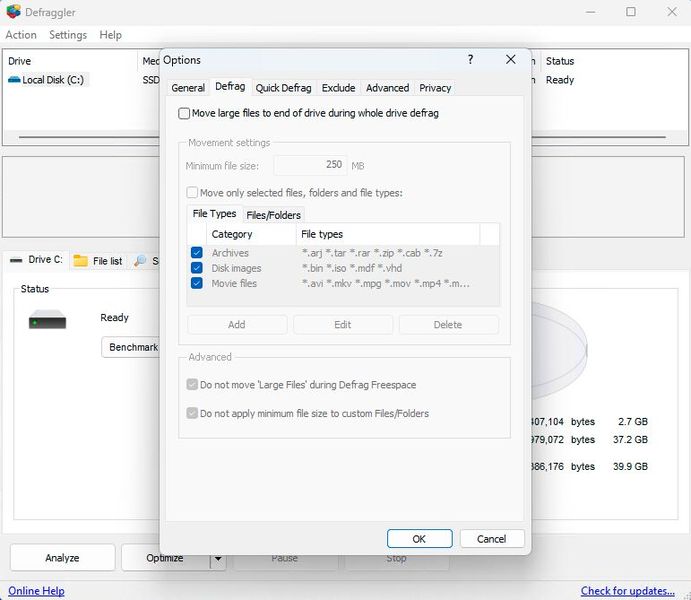Click the Optimize button

(x=165, y=558)
